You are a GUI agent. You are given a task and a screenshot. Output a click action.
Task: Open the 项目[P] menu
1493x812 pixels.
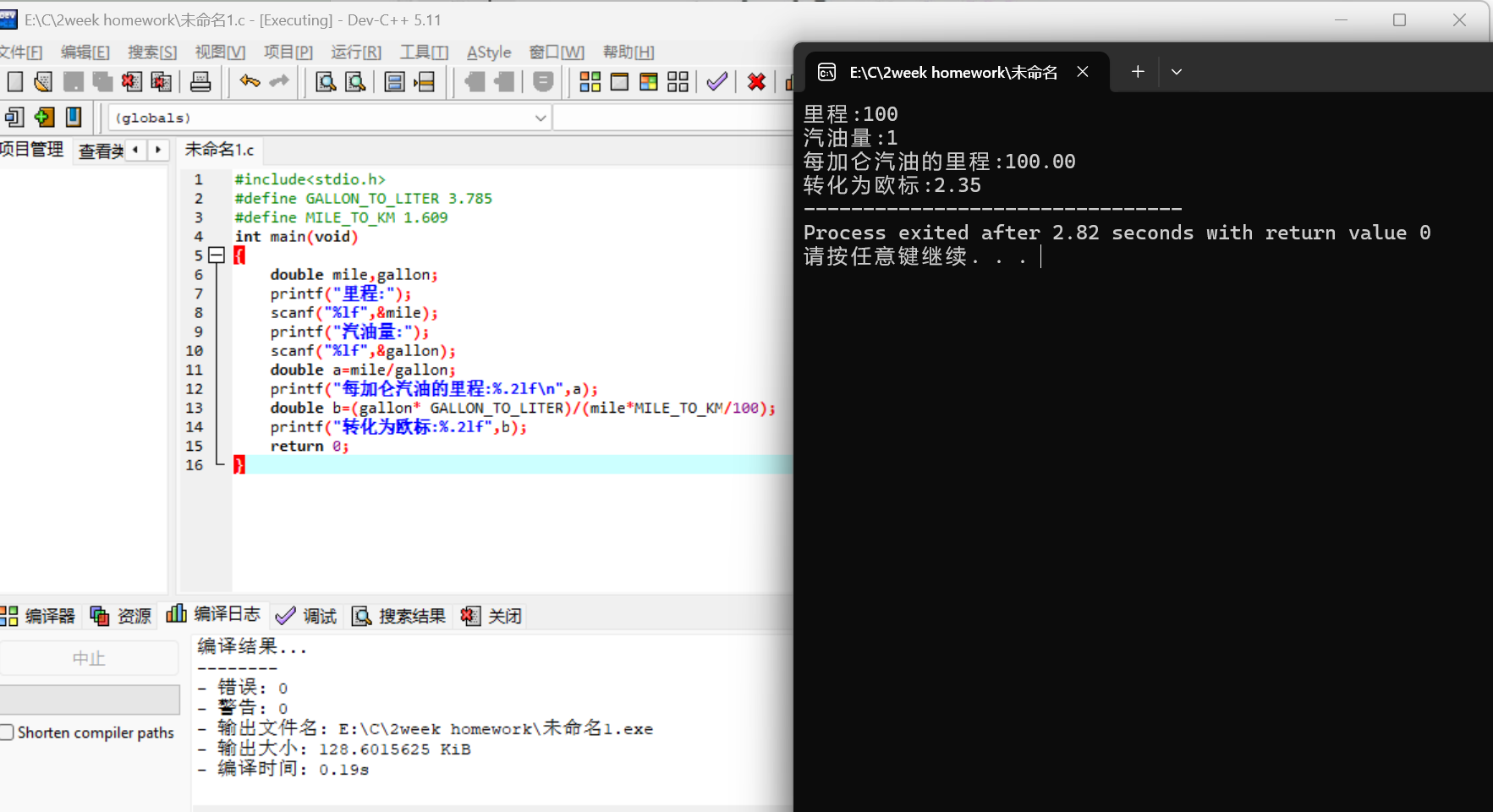coord(288,52)
